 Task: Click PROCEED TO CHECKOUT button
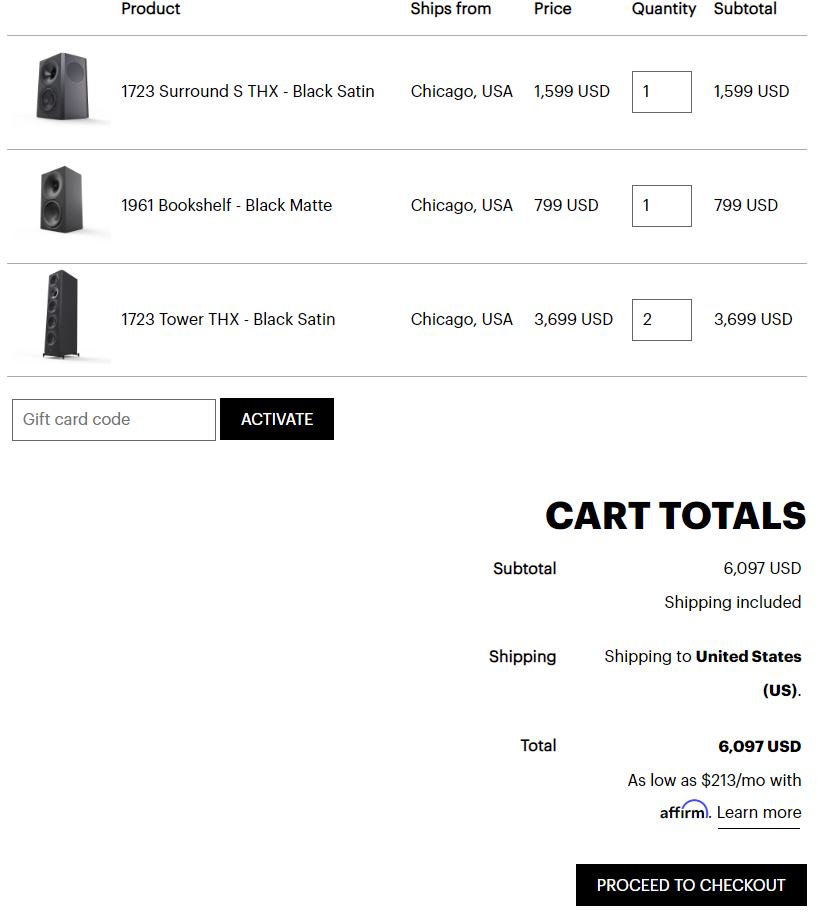(x=691, y=885)
